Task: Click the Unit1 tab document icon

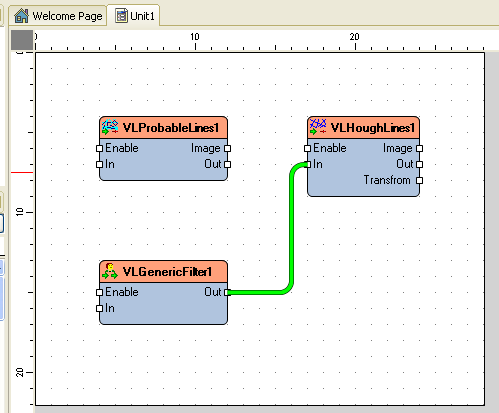Action: [x=121, y=15]
